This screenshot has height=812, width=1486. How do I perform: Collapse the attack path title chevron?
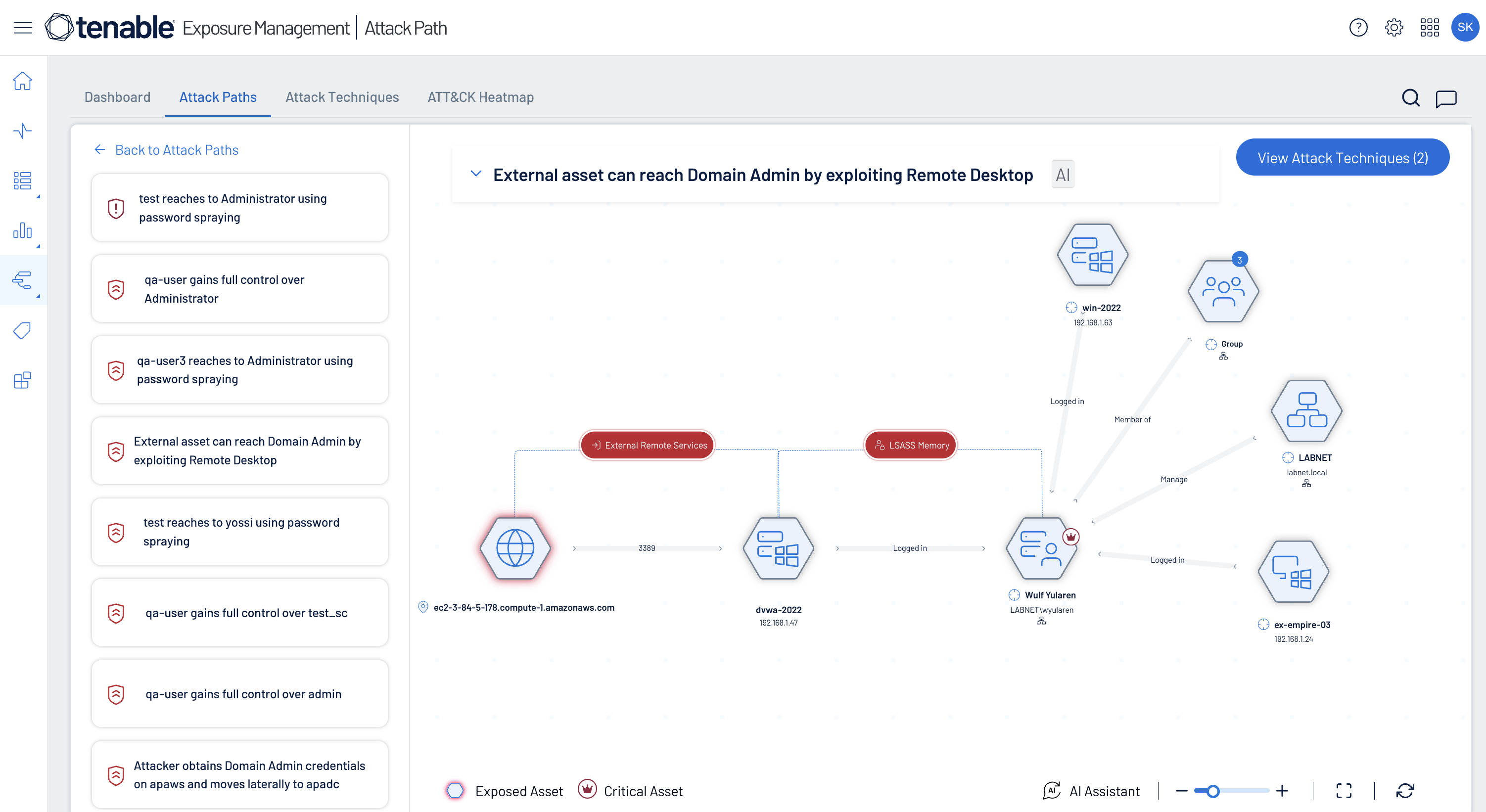476,174
